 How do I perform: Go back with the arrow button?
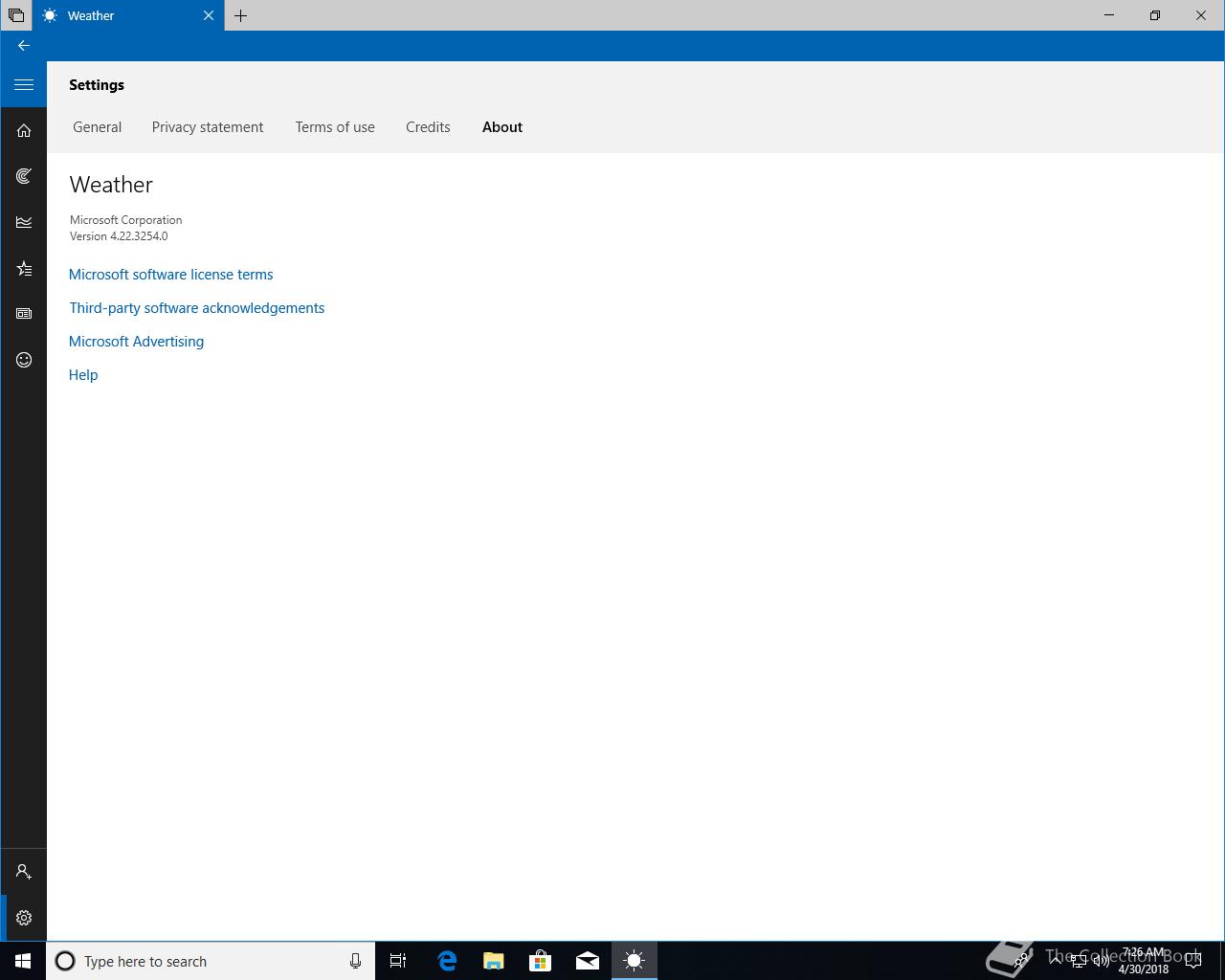coord(24,46)
